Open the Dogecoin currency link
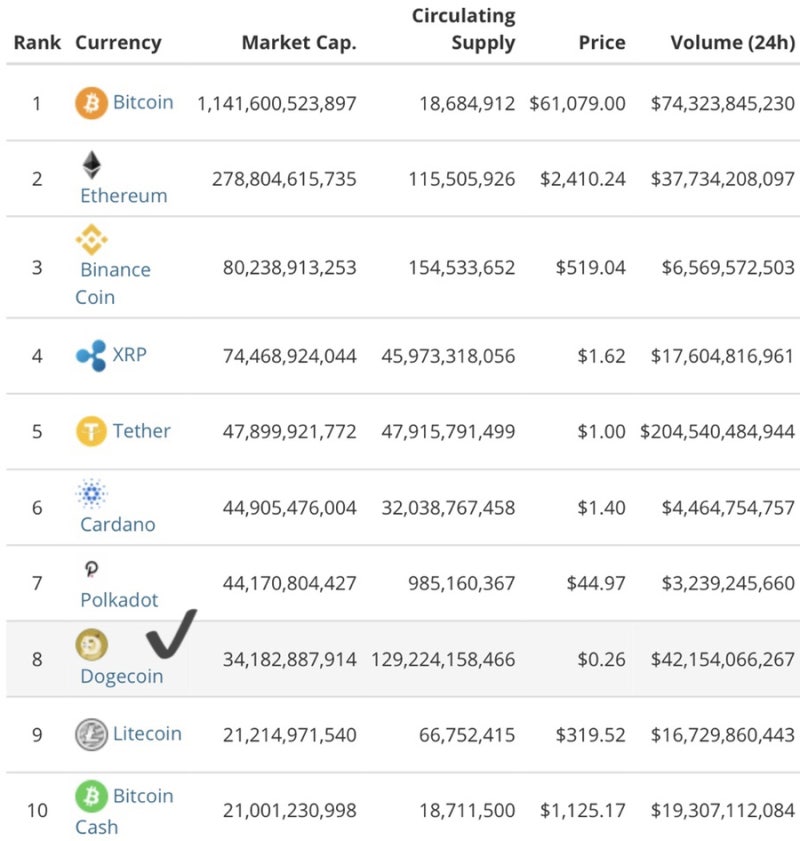Screen dimensions: 800x841 (x=122, y=676)
